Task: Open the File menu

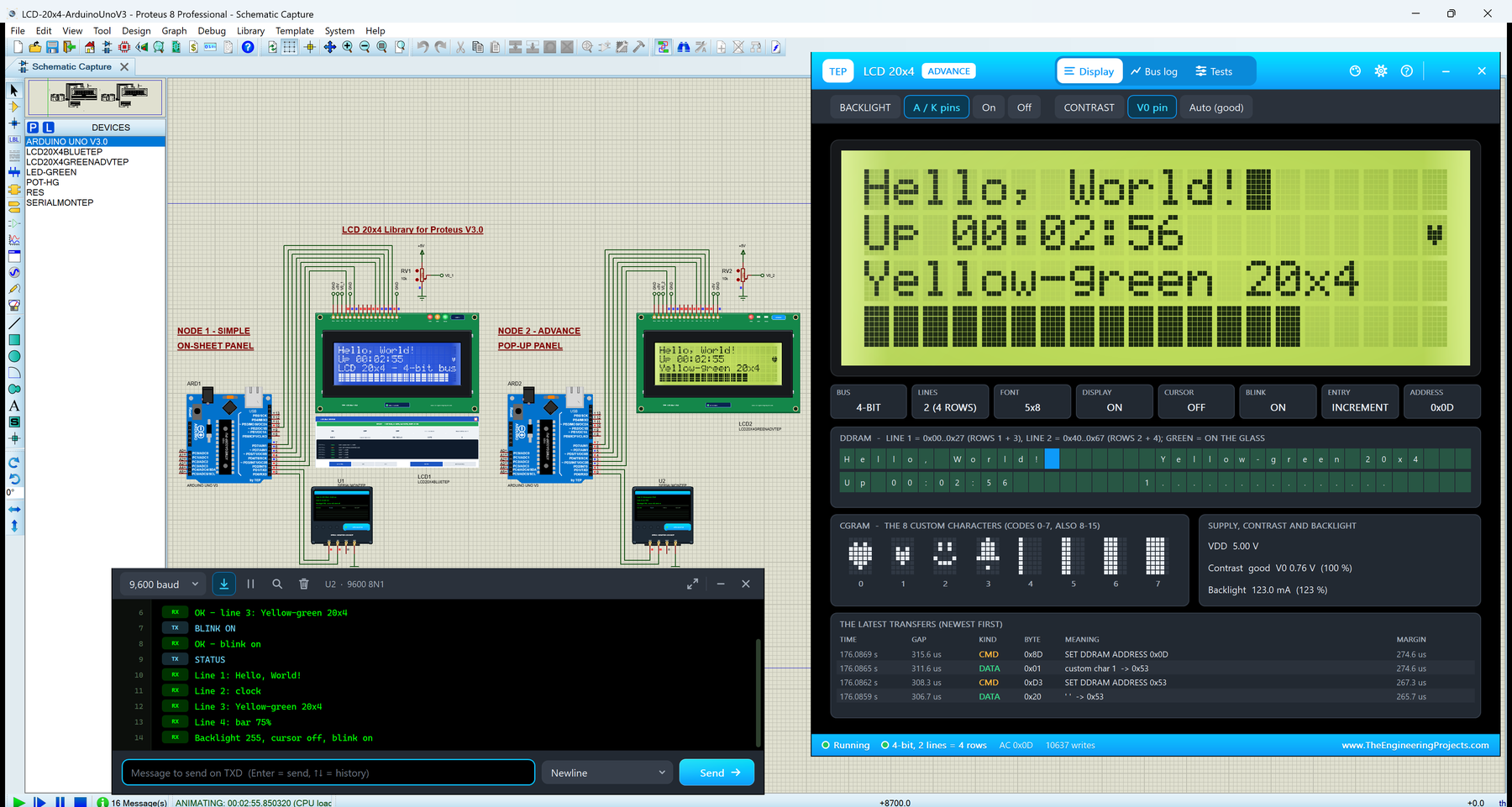Action: [18, 30]
